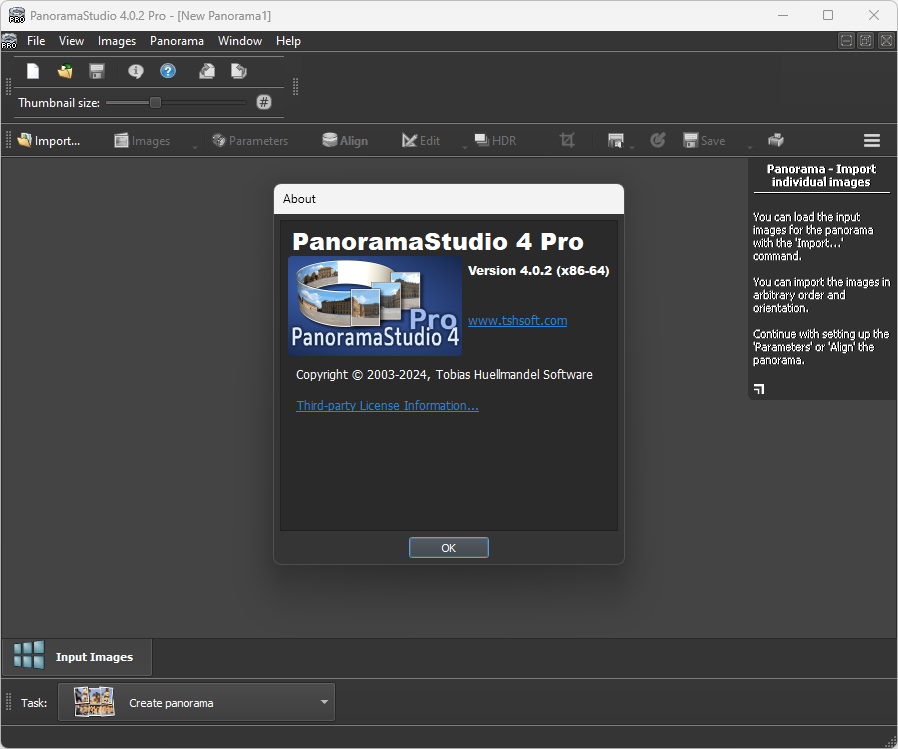Create a new panorama with the blank page icon
Image resolution: width=898 pixels, height=749 pixels.
[33, 71]
